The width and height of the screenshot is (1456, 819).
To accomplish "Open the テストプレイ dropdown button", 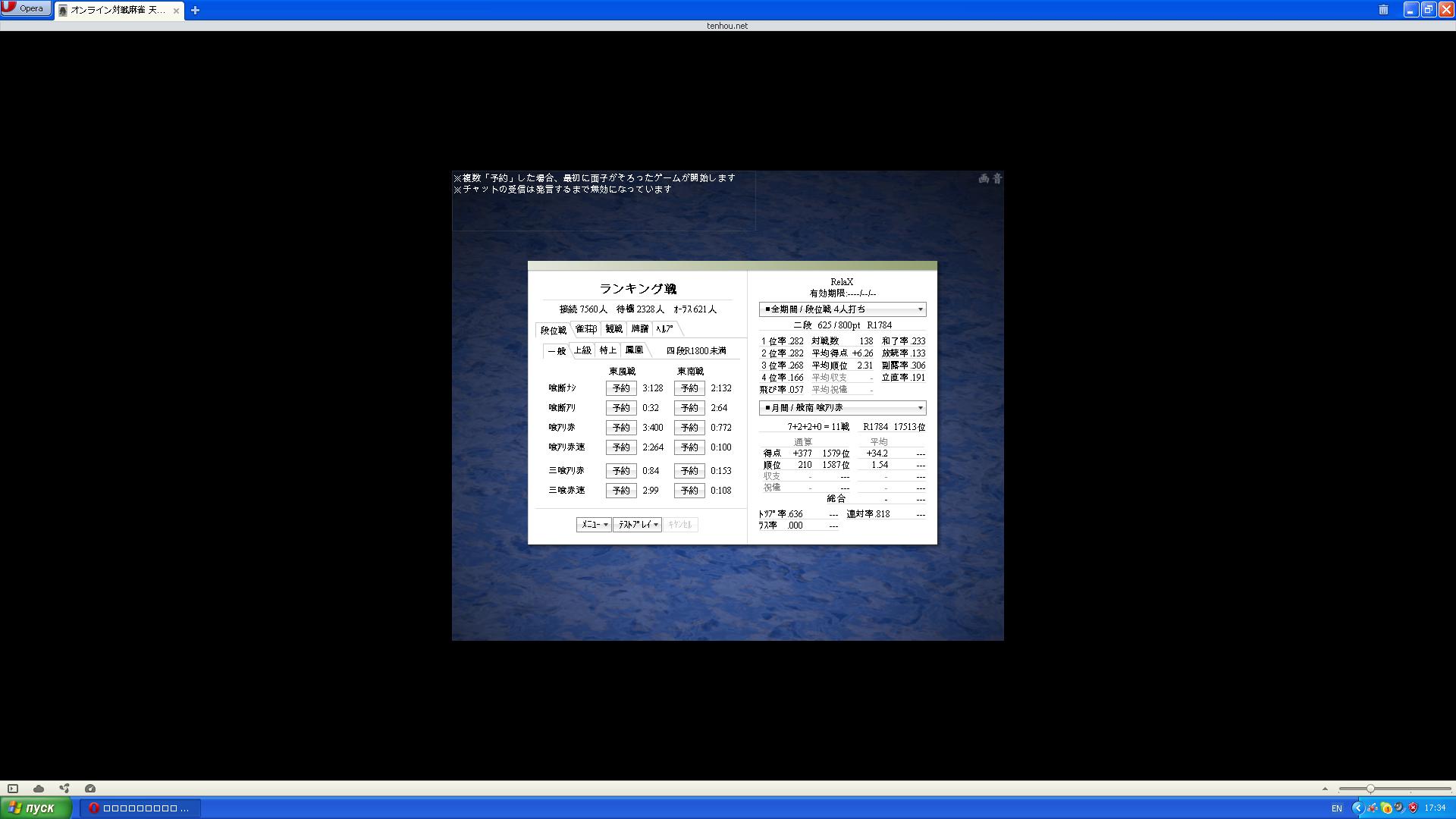I will click(637, 525).
